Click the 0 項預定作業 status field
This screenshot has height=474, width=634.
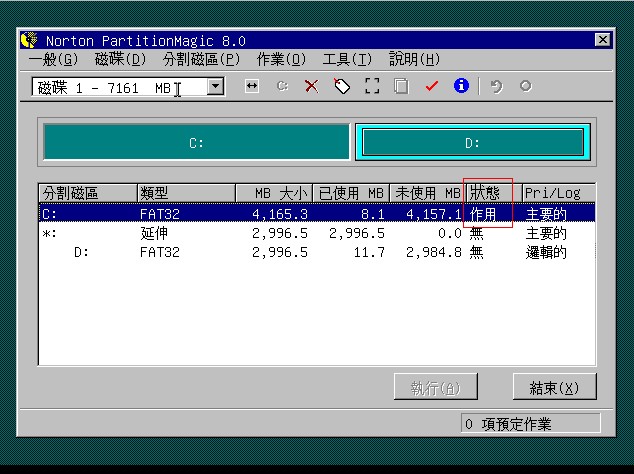(530, 423)
